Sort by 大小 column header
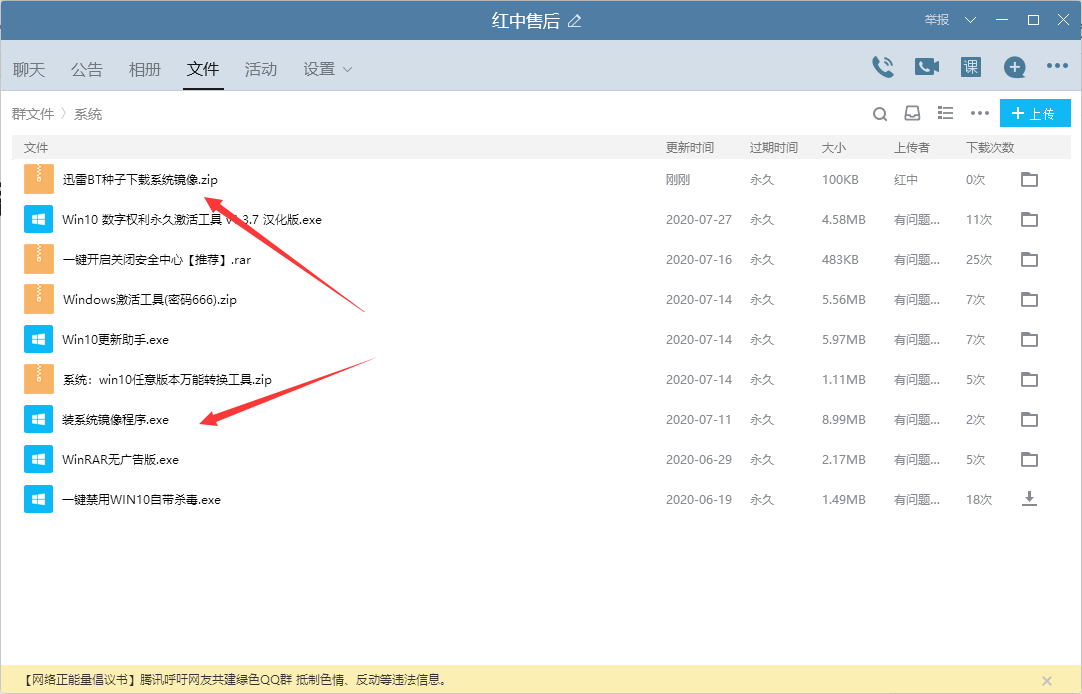This screenshot has width=1082, height=694. 834,148
